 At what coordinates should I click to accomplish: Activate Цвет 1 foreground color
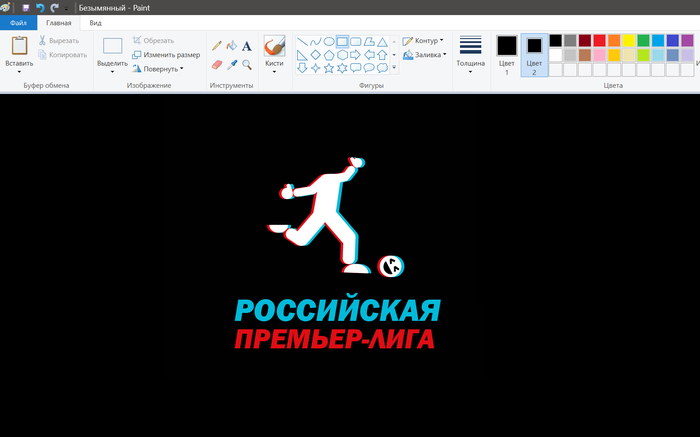pyautogui.click(x=507, y=55)
